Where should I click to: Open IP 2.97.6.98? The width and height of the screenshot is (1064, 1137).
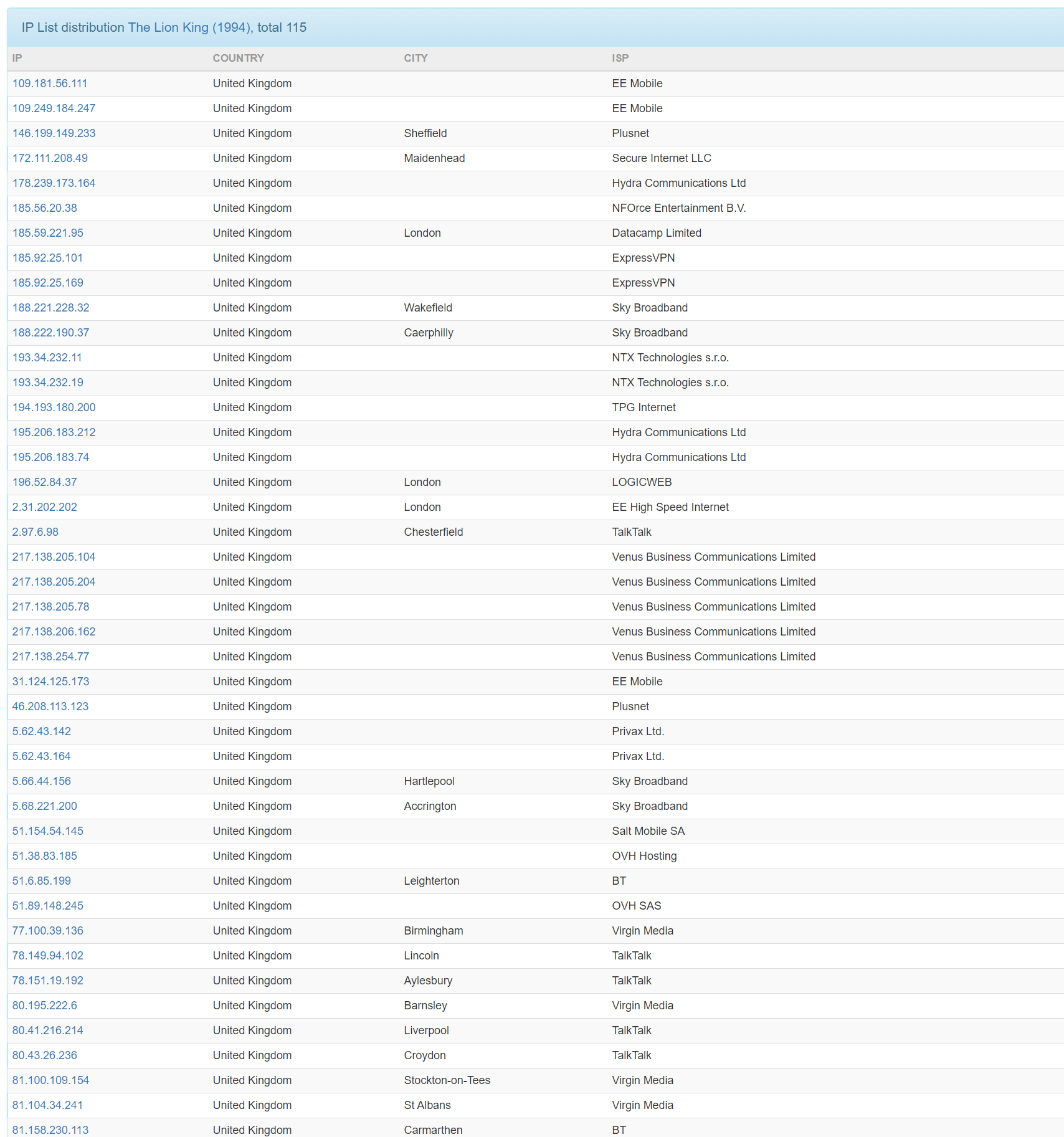tap(36, 532)
